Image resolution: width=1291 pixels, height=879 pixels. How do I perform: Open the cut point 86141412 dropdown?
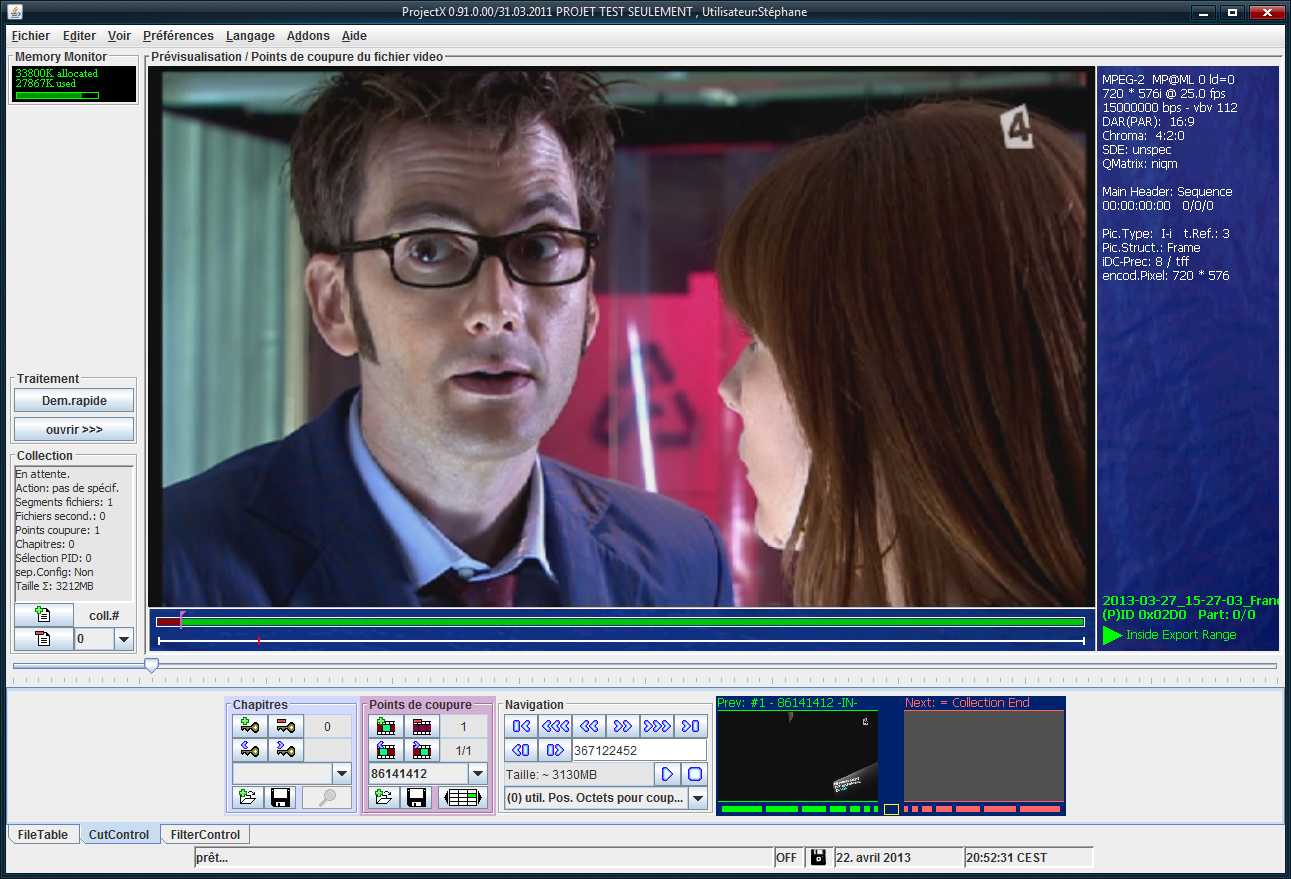point(478,774)
